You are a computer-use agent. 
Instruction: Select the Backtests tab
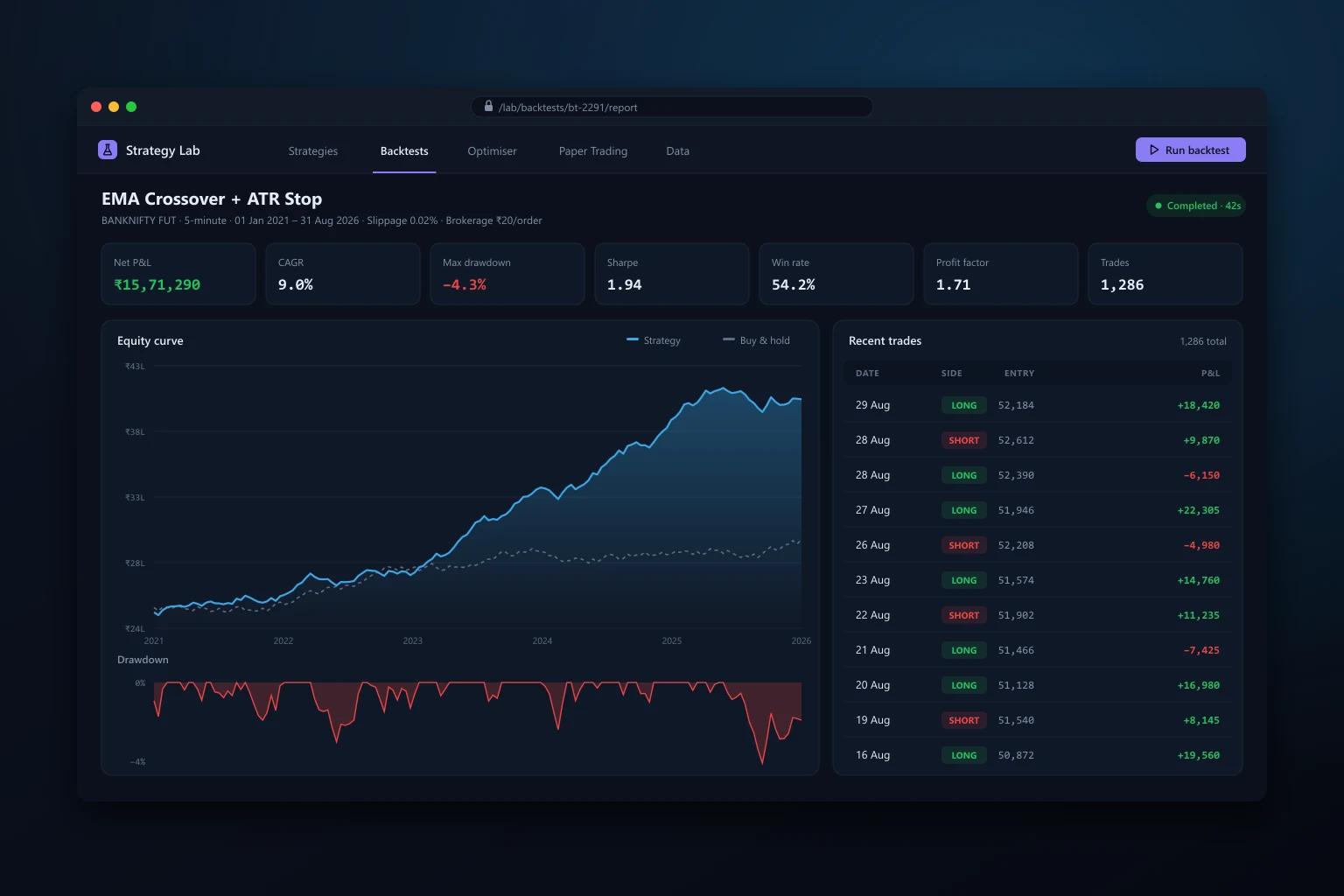[x=404, y=150]
